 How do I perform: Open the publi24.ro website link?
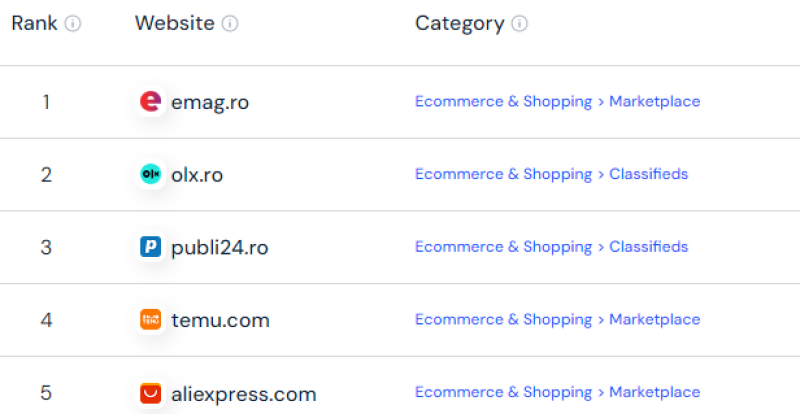click(220, 248)
